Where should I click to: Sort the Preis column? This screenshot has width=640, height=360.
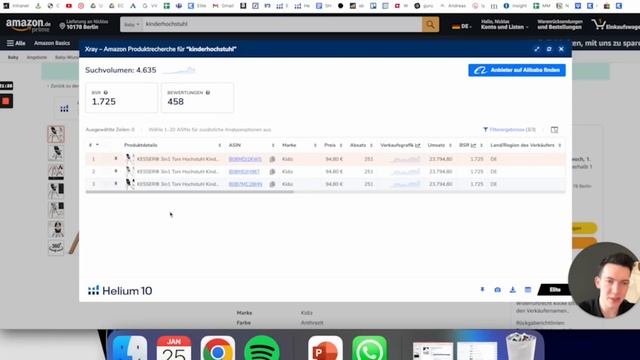[x=341, y=145]
